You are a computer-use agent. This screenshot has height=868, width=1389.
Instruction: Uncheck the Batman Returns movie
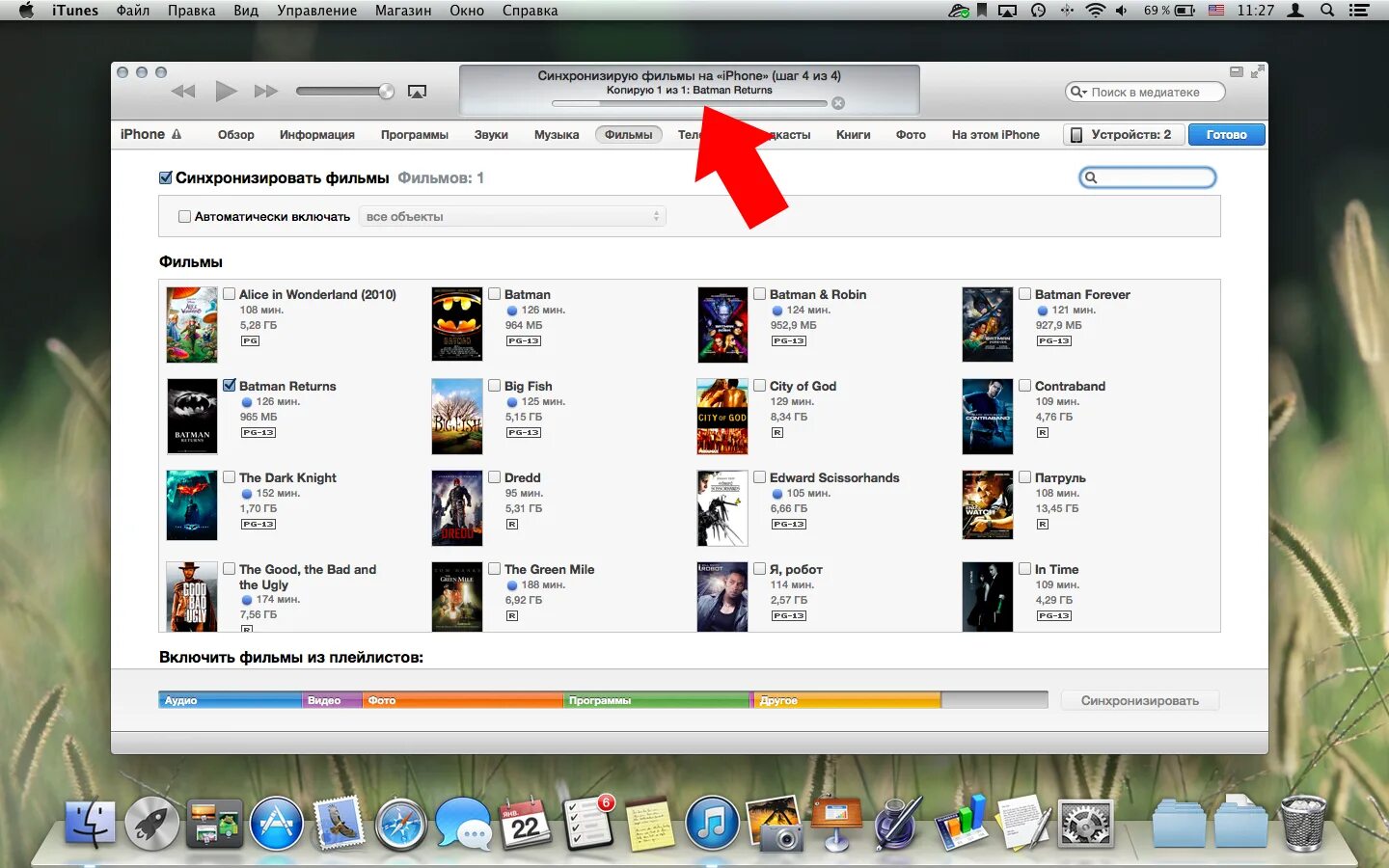pyautogui.click(x=230, y=385)
